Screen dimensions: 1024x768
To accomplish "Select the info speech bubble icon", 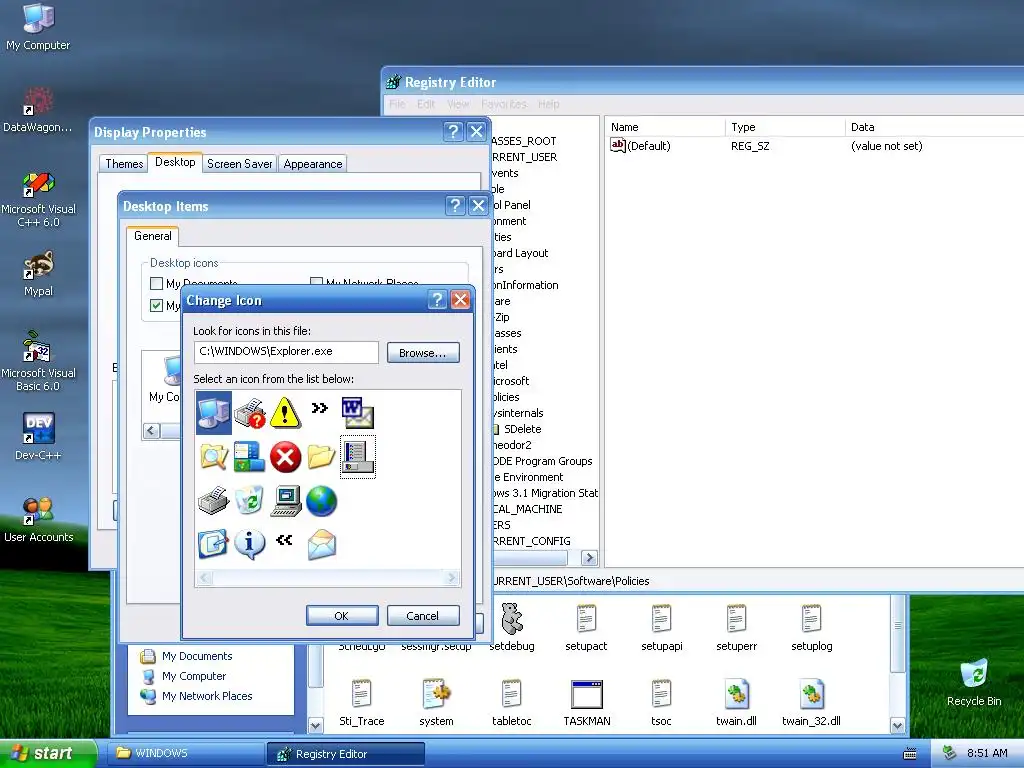I will click(x=249, y=545).
